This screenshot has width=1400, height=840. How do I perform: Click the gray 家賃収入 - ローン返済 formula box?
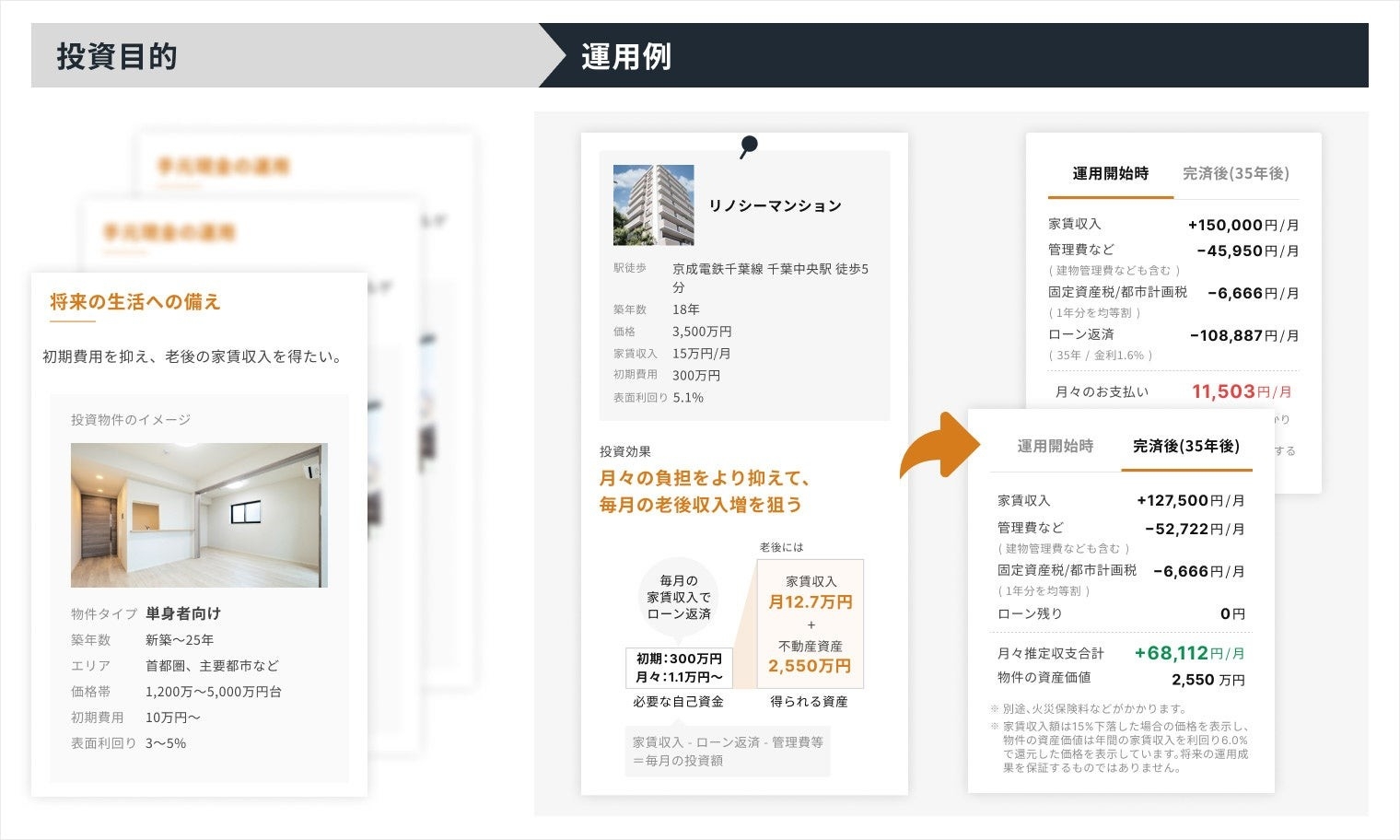(x=728, y=752)
